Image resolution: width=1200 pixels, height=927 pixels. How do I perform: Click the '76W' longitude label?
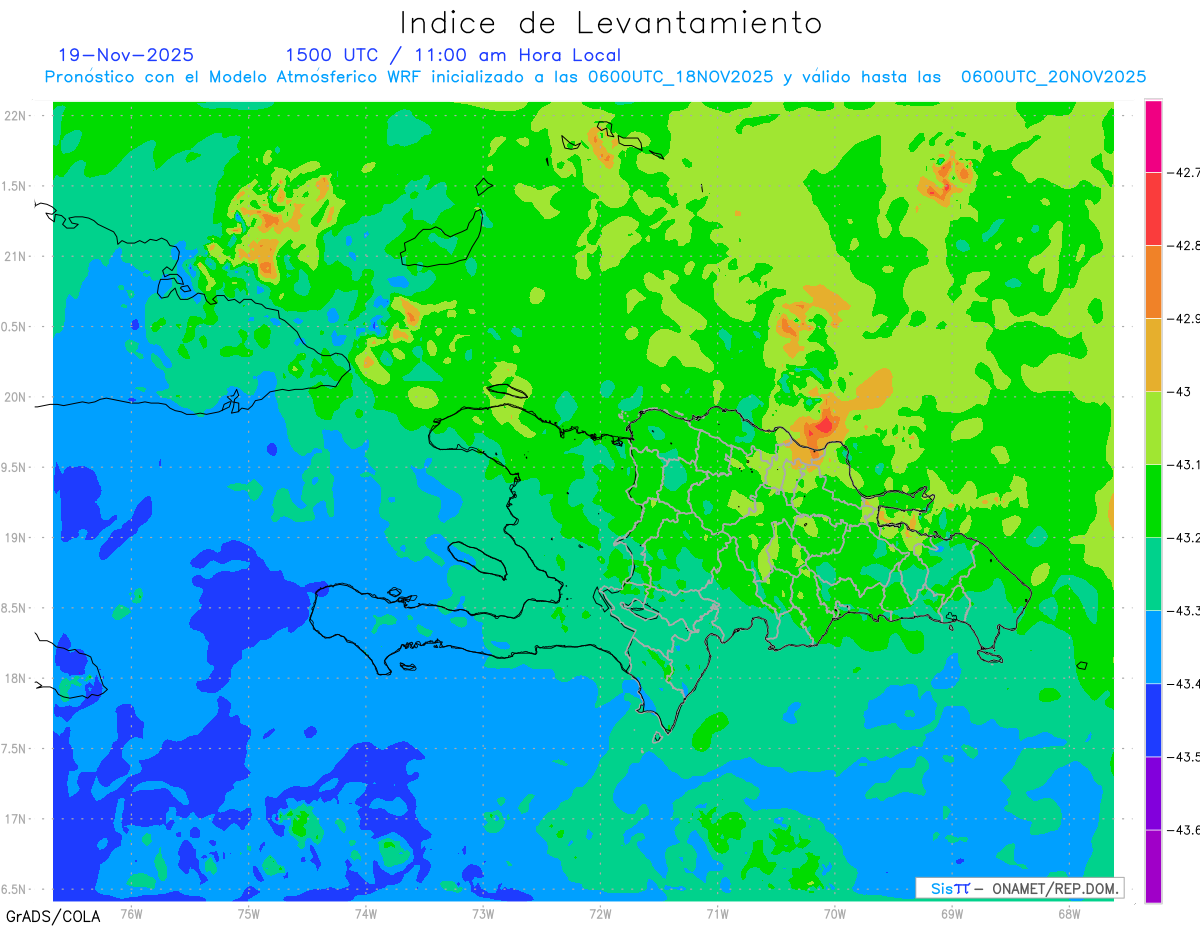(x=131, y=913)
